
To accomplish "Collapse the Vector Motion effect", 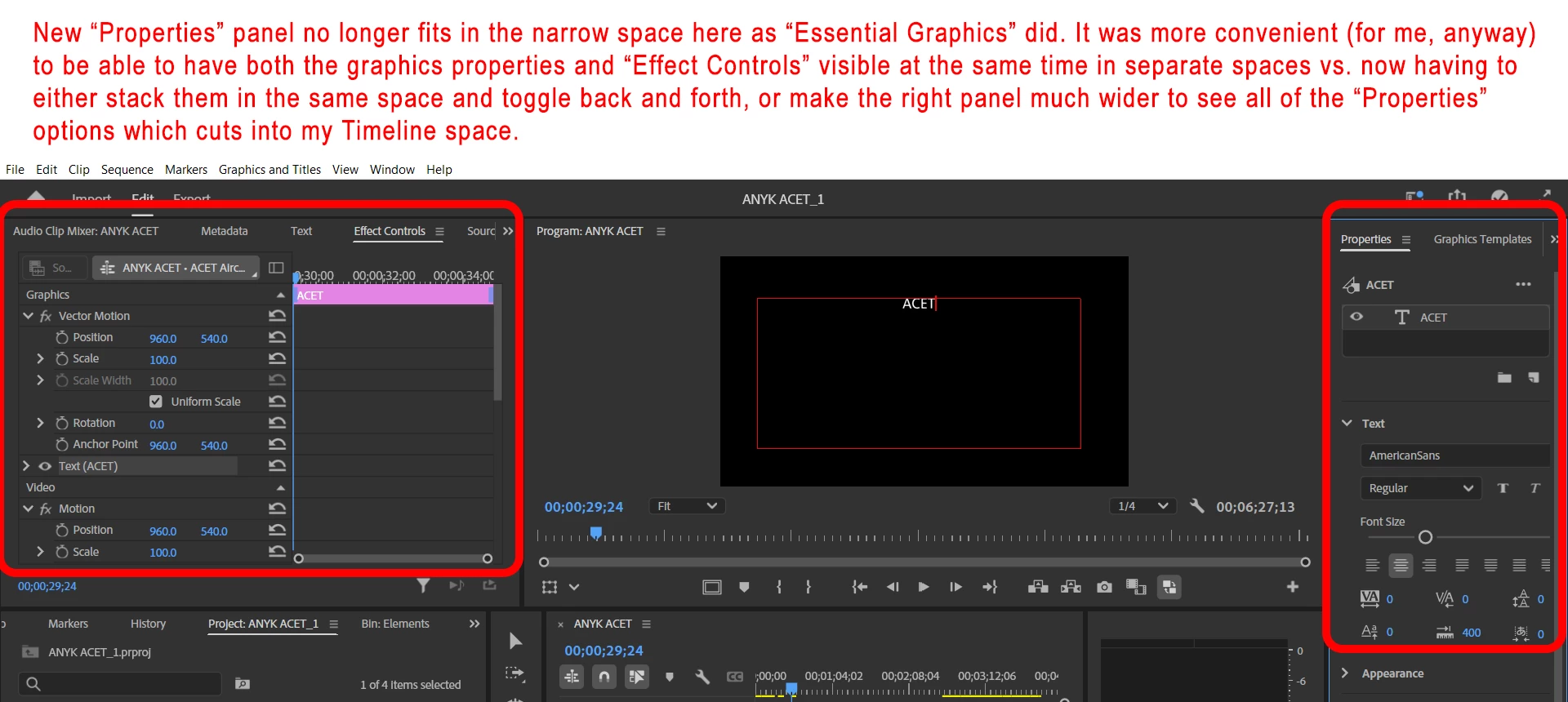I will (28, 316).
